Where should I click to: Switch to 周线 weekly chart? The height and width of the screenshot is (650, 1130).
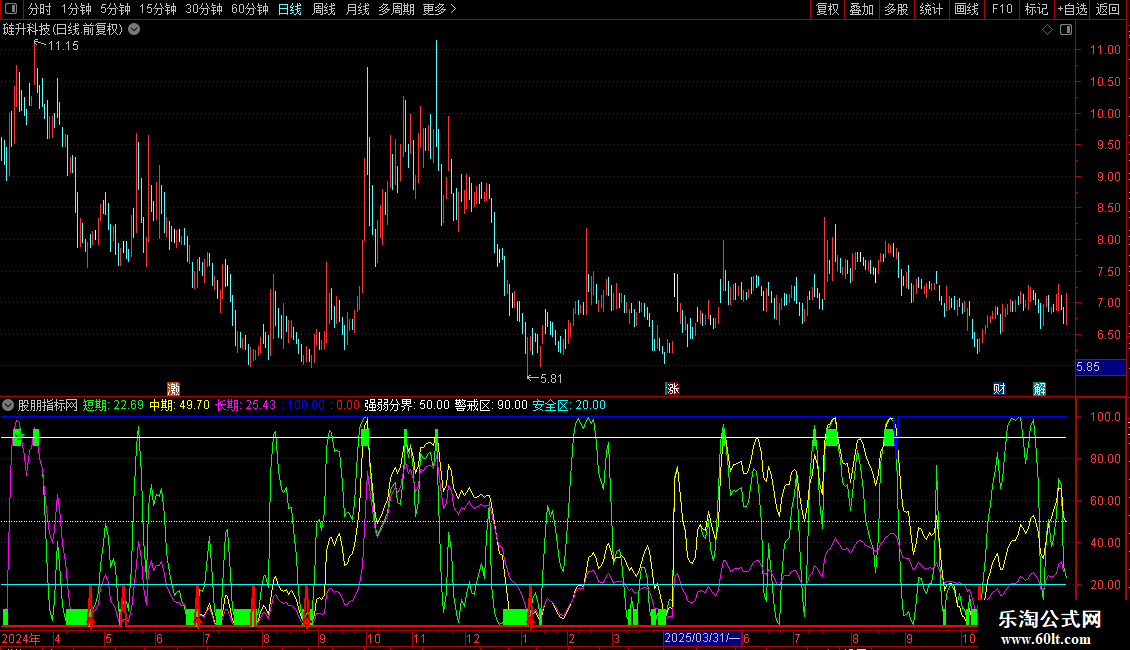(324, 9)
